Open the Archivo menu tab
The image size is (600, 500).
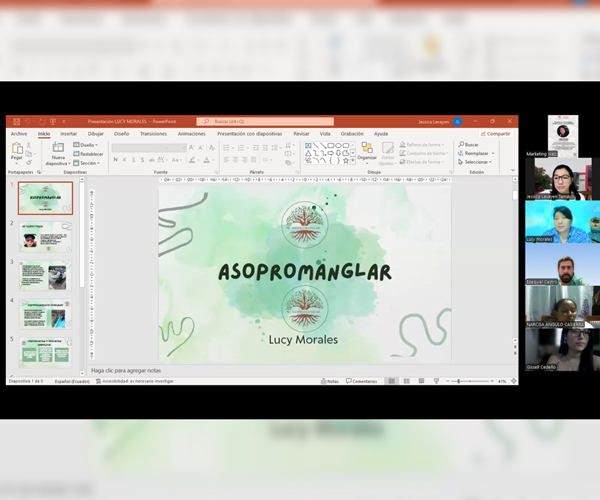(19, 134)
